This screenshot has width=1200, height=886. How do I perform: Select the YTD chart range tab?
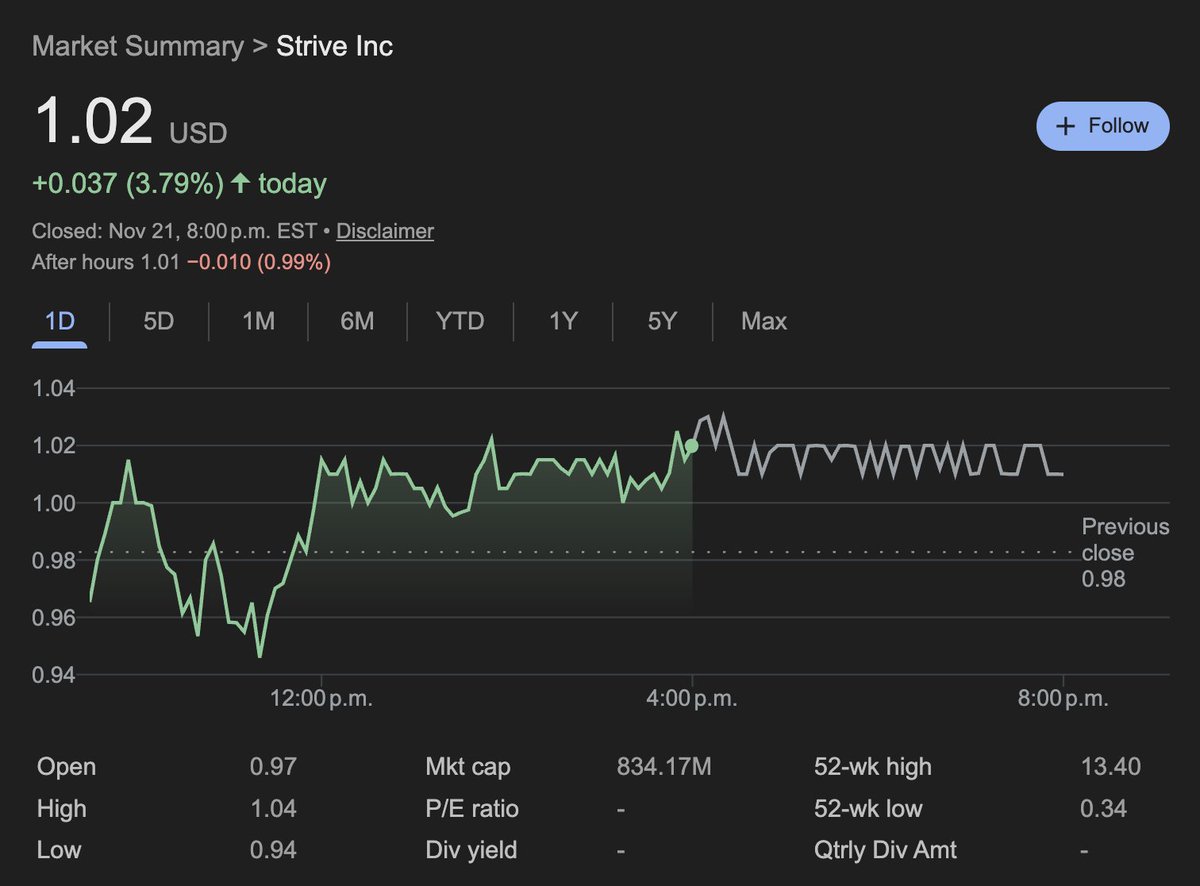tap(460, 321)
